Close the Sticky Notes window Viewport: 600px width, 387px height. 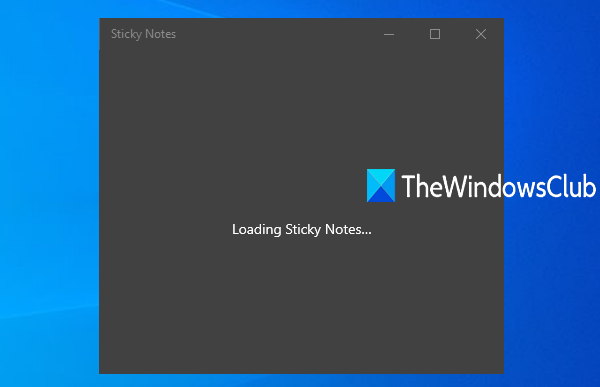[x=481, y=34]
